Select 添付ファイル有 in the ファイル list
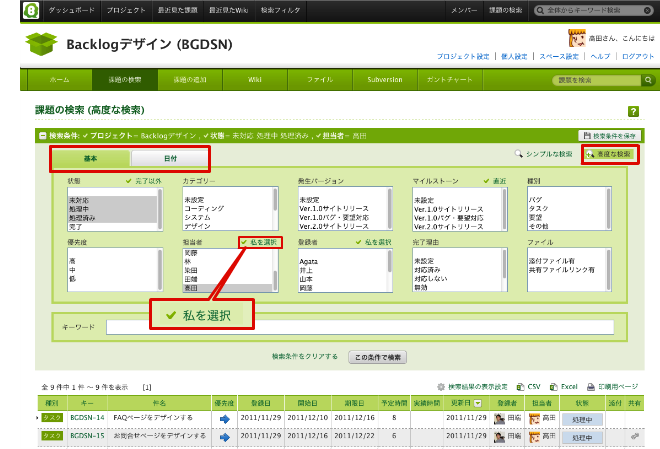 [x=551, y=261]
